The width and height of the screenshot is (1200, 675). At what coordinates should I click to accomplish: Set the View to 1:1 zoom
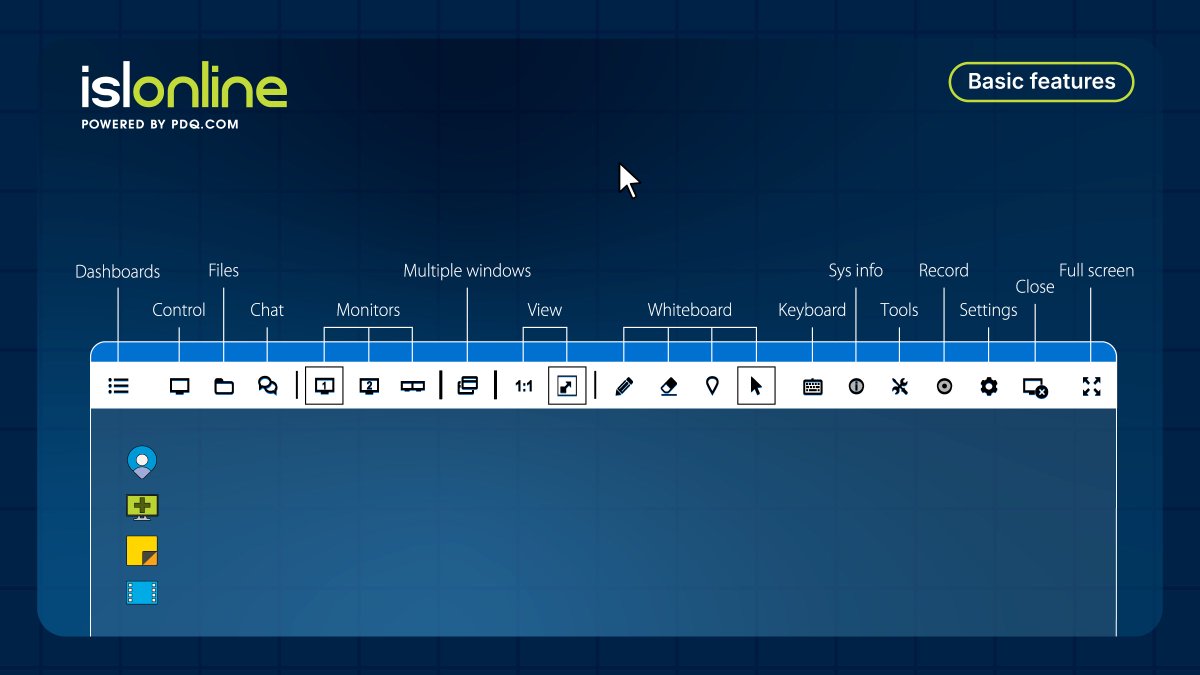tap(522, 386)
